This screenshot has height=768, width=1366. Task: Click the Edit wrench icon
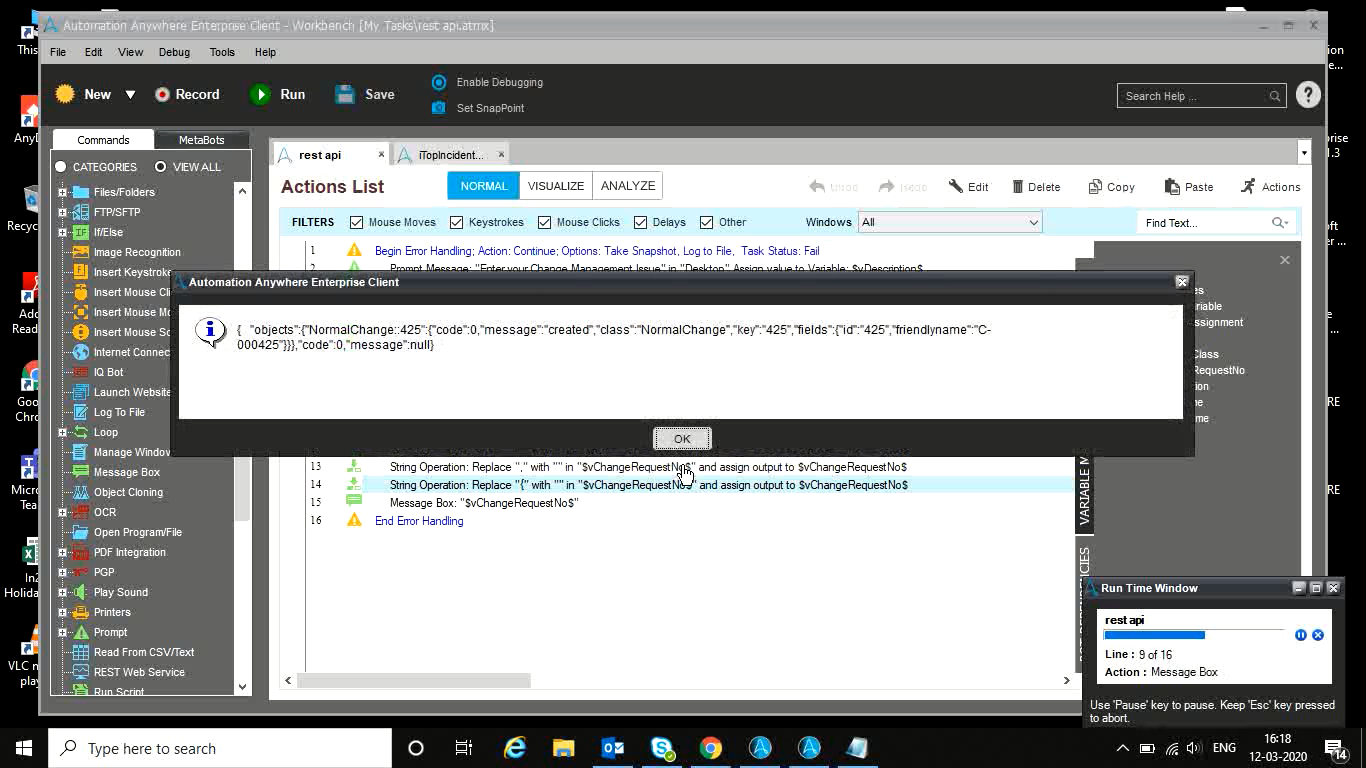(956, 186)
